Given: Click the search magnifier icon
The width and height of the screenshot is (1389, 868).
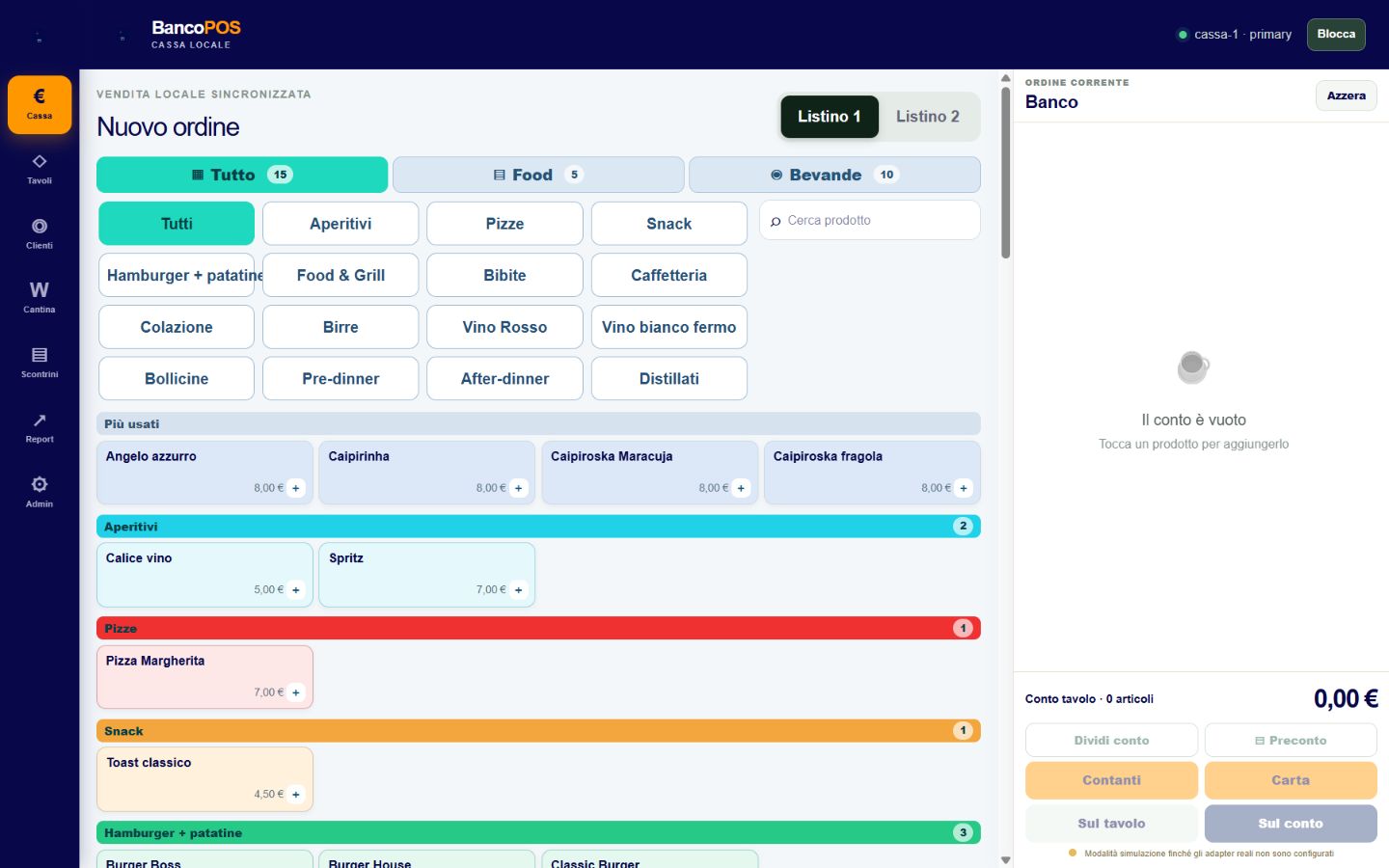Looking at the screenshot, I should click(x=776, y=222).
